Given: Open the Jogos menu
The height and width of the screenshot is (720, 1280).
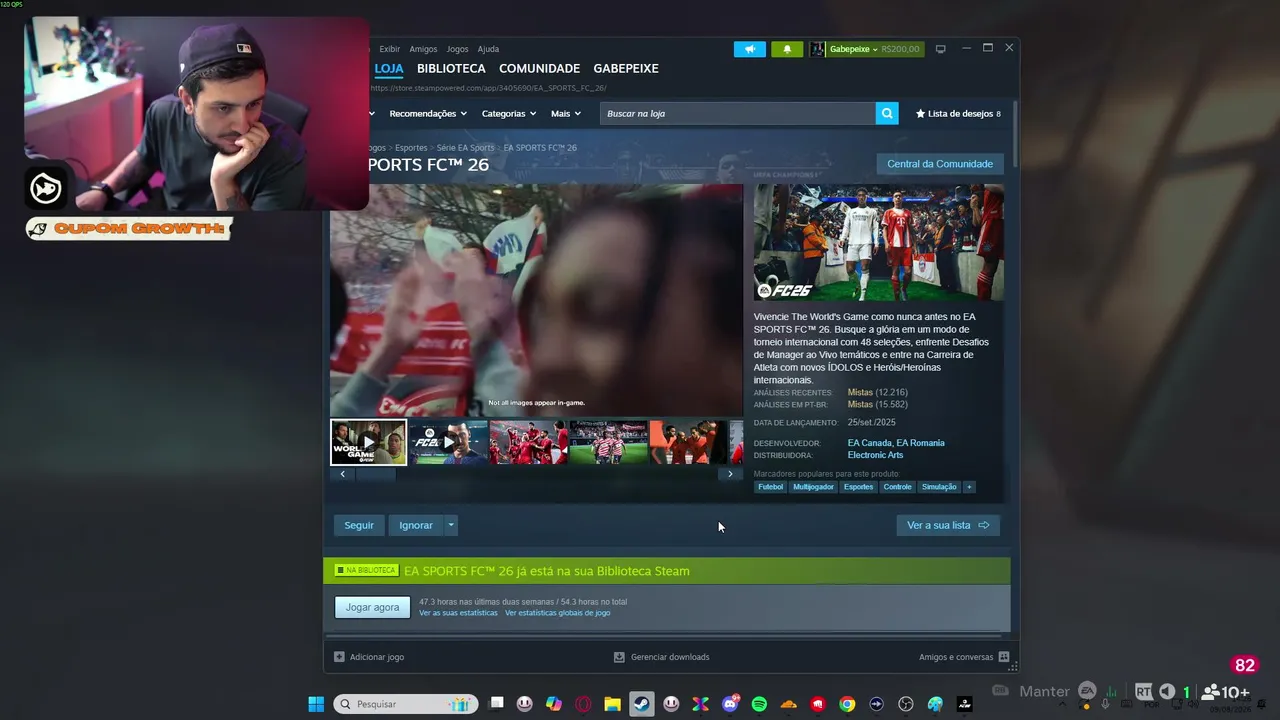Looking at the screenshot, I should 457,49.
